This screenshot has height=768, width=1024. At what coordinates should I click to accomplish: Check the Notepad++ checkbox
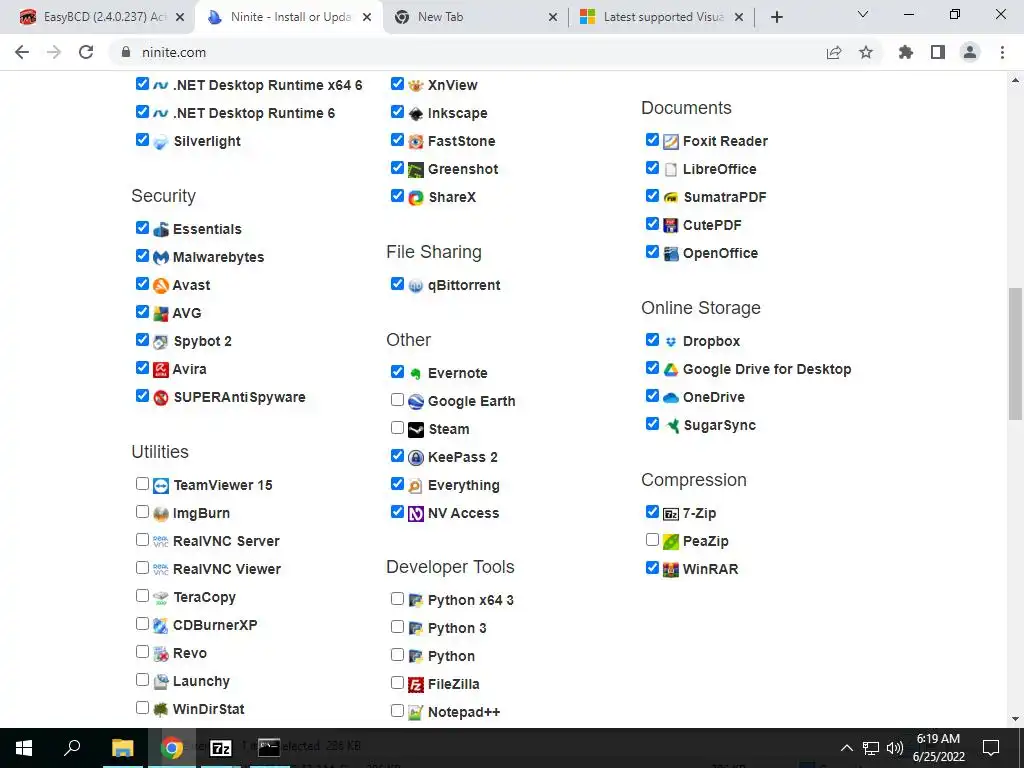pos(397,711)
